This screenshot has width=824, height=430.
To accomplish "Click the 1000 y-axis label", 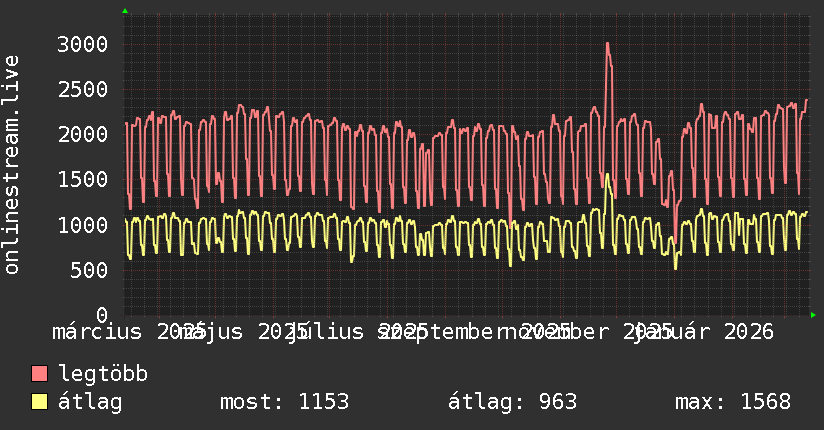I will tap(83, 225).
